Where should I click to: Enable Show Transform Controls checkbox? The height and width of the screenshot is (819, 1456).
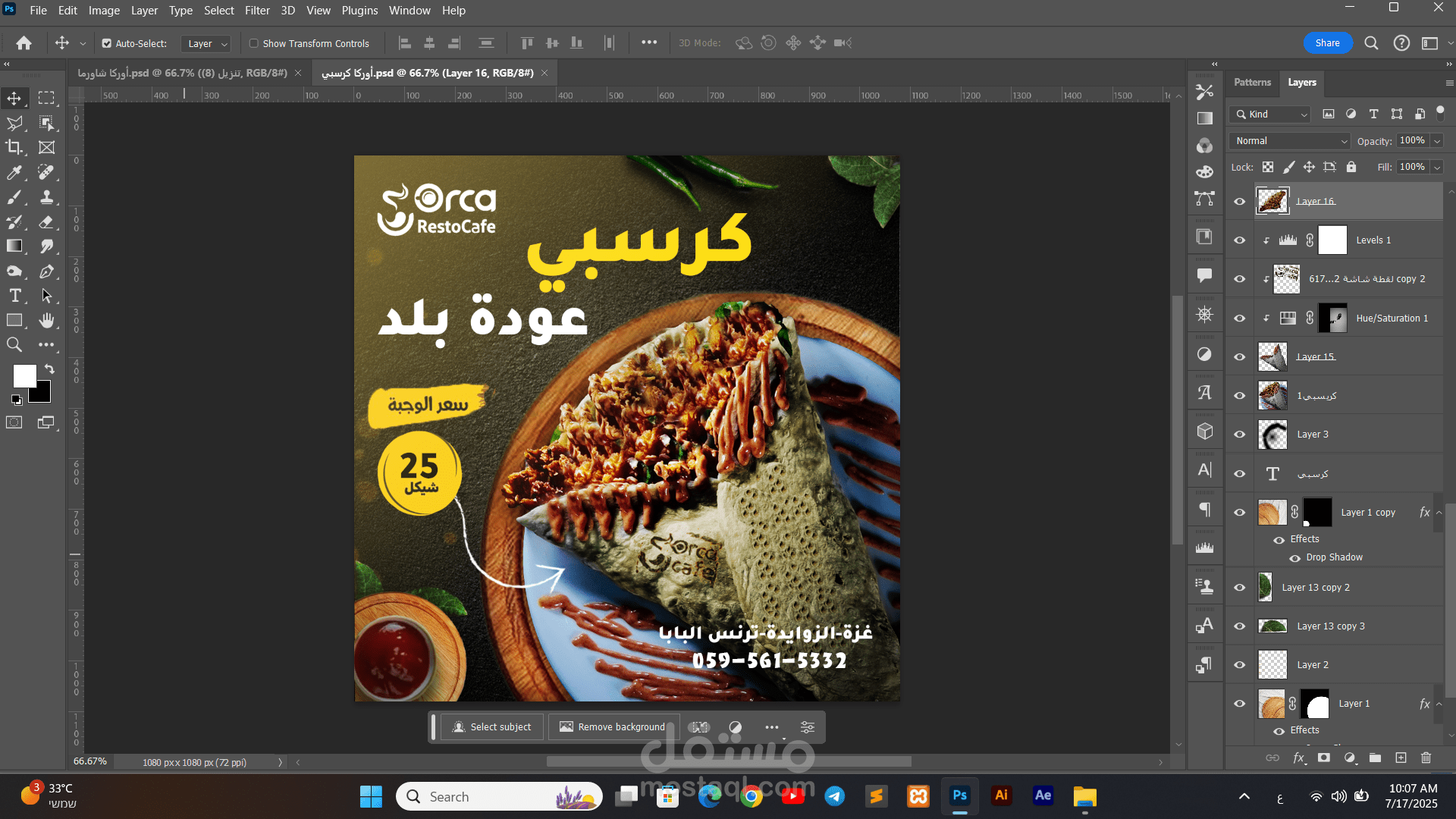(x=254, y=43)
